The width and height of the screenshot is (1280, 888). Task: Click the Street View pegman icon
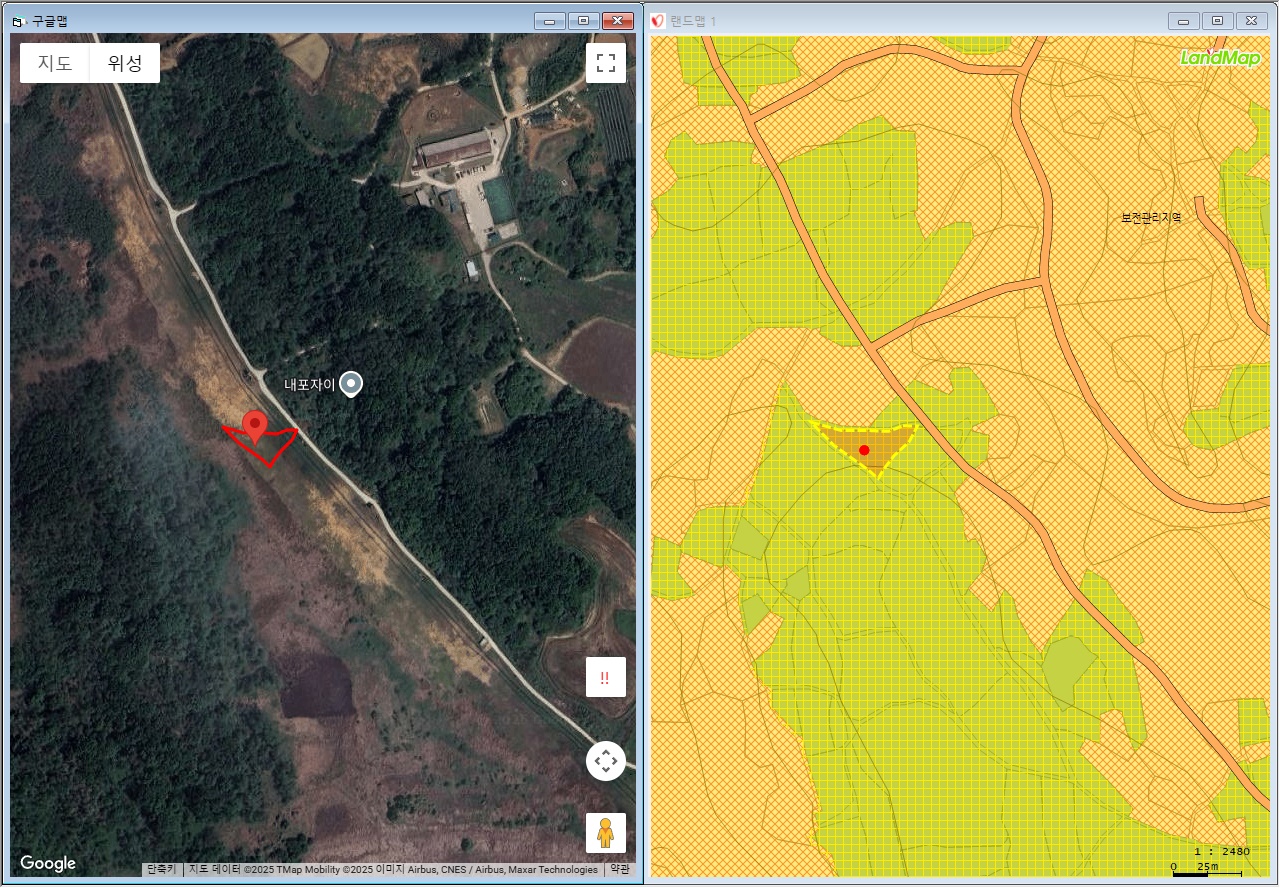pyautogui.click(x=605, y=832)
